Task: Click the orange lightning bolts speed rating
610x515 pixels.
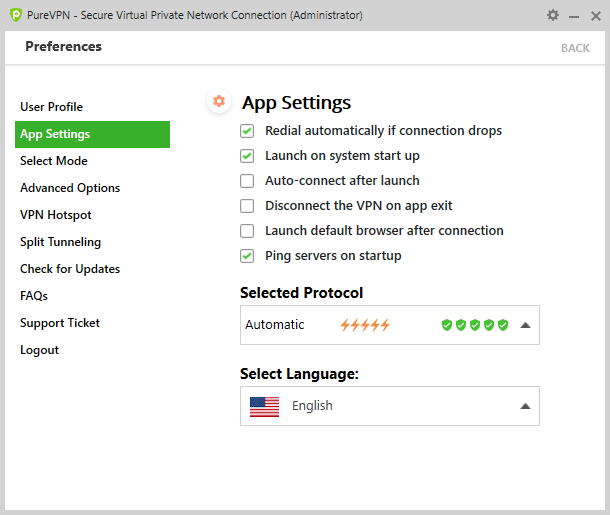Action: coord(365,325)
